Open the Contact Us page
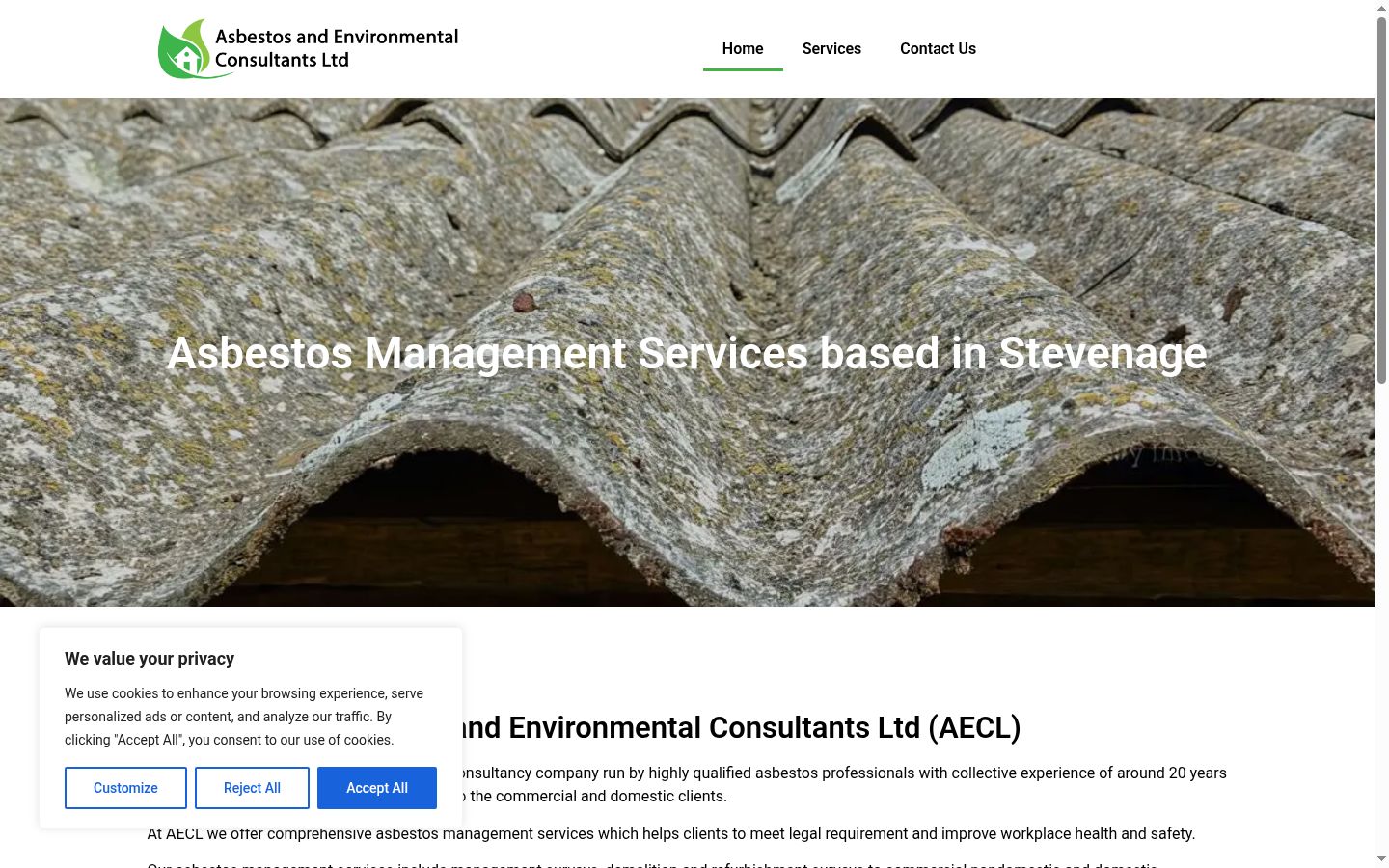The height and width of the screenshot is (868, 1389). [x=938, y=48]
